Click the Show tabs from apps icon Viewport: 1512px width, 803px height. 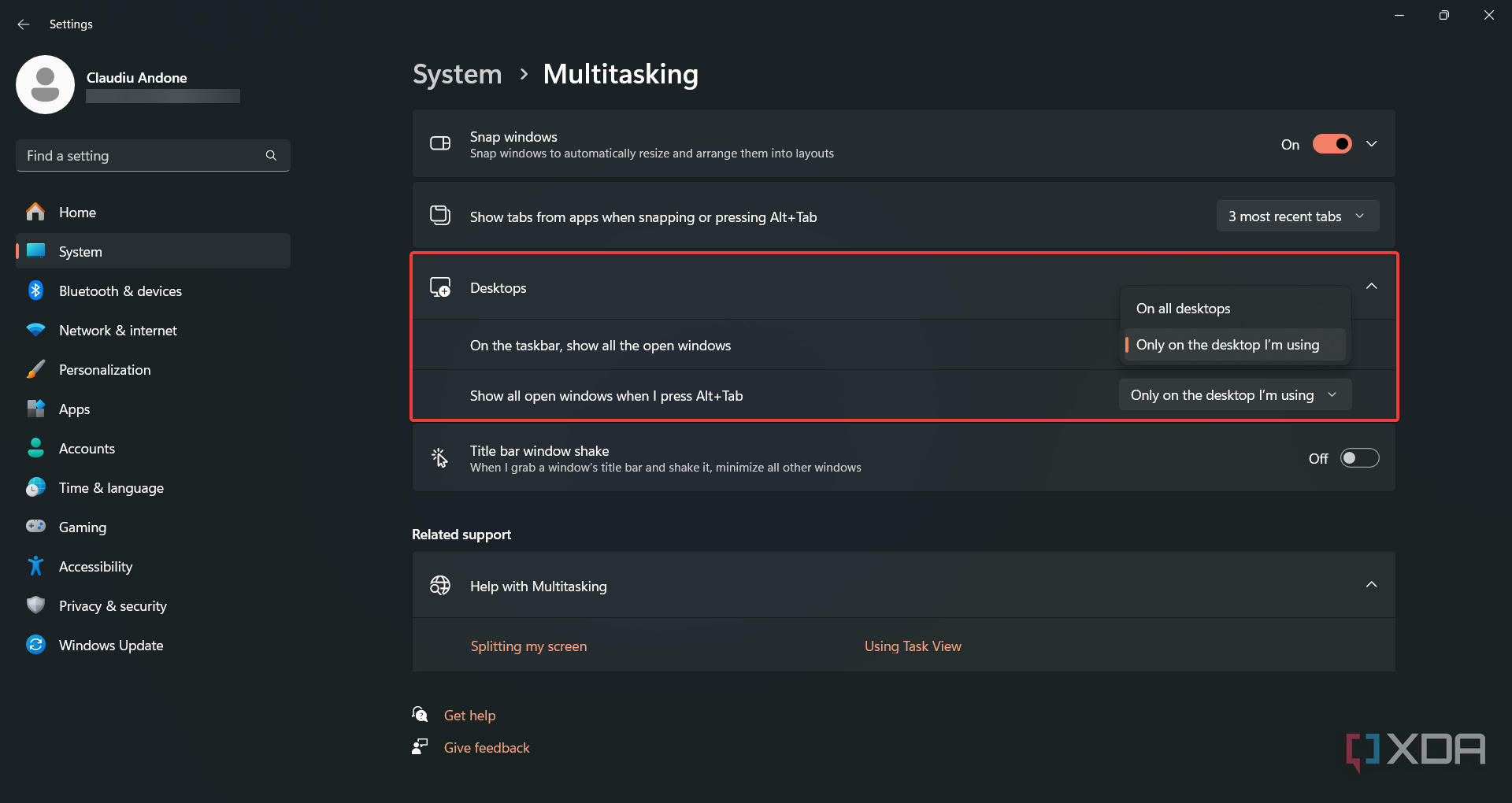click(x=440, y=216)
